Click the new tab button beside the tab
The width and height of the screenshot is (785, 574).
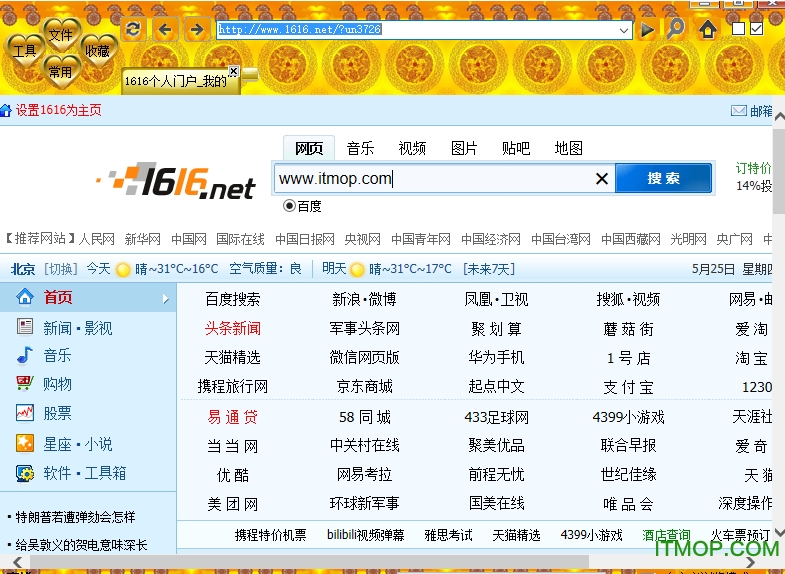pos(250,74)
